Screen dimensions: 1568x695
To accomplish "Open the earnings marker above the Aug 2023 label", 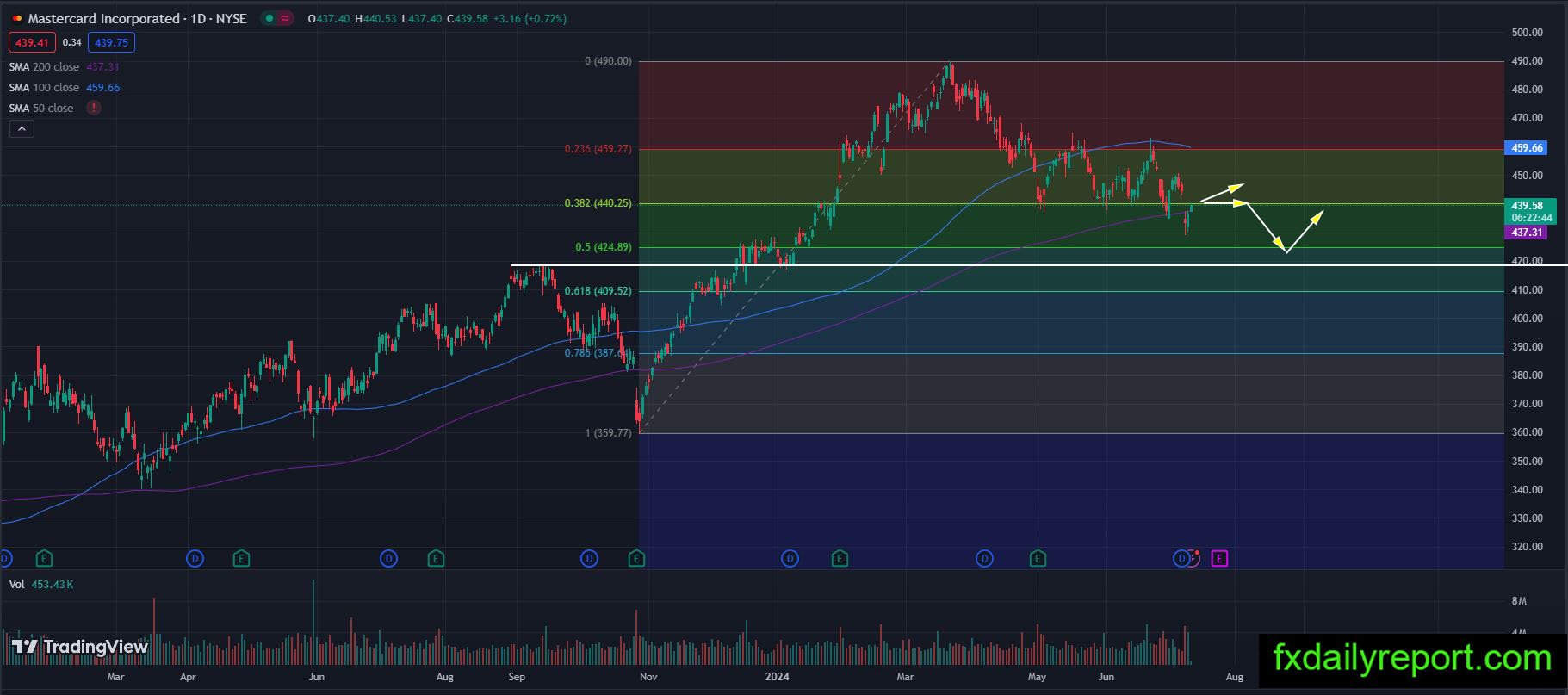I will coord(437,559).
